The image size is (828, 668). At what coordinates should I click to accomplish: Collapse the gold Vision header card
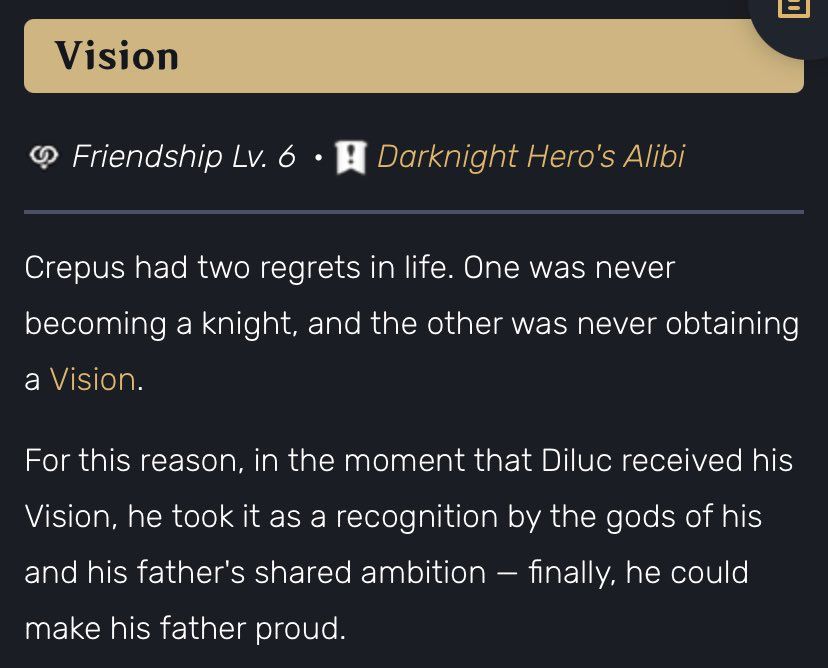413,56
